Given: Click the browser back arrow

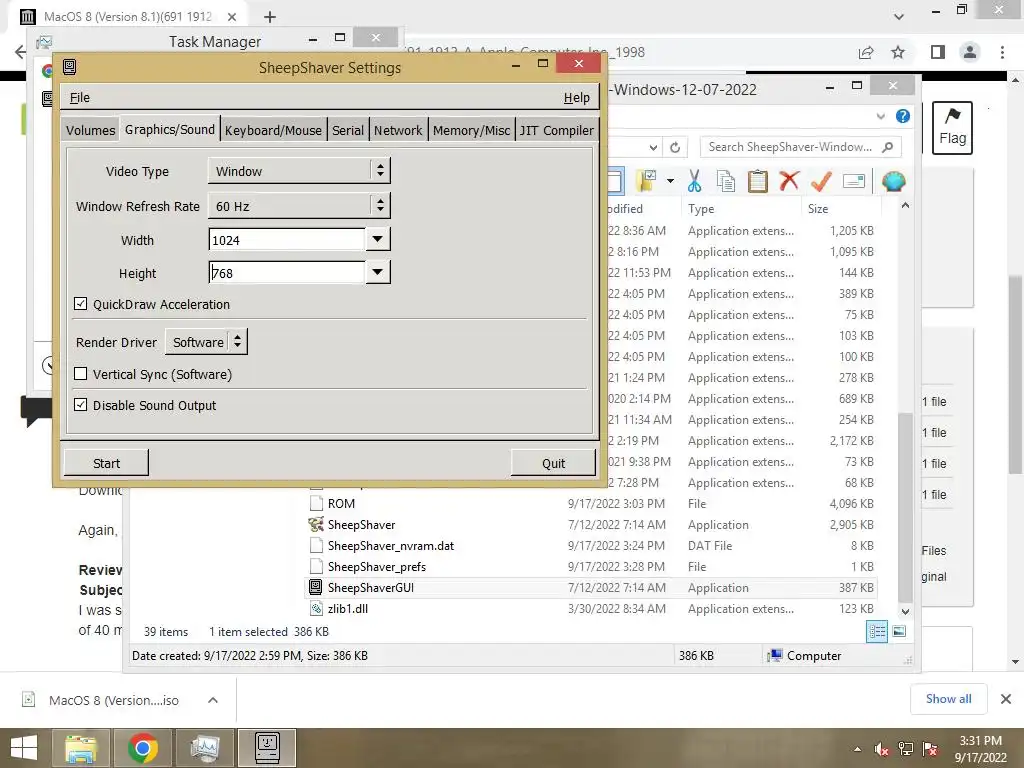Looking at the screenshot, I should [x=20, y=52].
